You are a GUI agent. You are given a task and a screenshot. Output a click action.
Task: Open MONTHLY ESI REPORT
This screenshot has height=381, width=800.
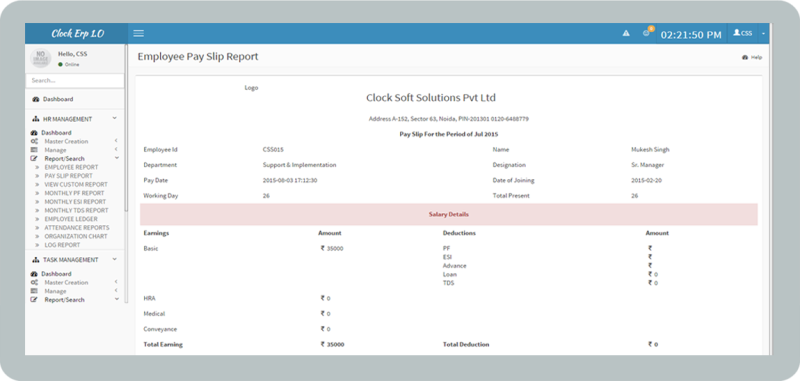click(x=75, y=202)
